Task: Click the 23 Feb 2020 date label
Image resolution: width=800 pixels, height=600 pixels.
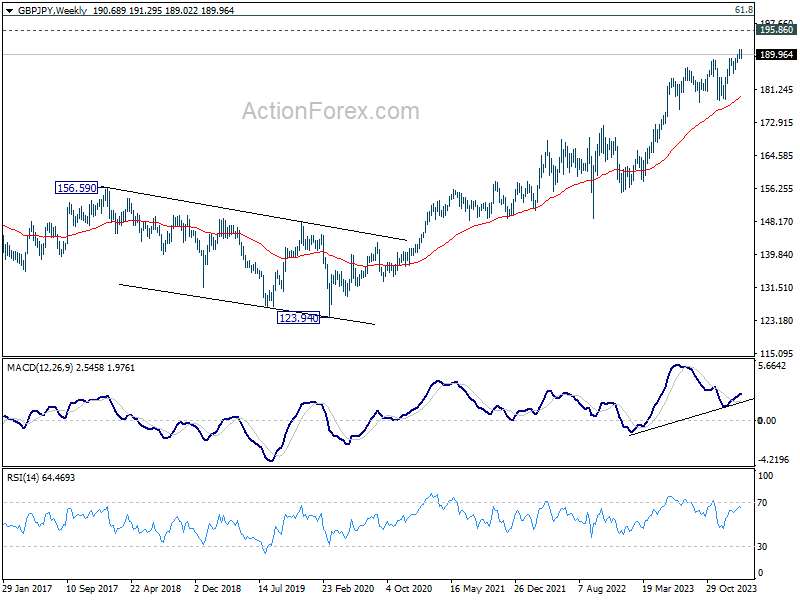Action: 348,589
